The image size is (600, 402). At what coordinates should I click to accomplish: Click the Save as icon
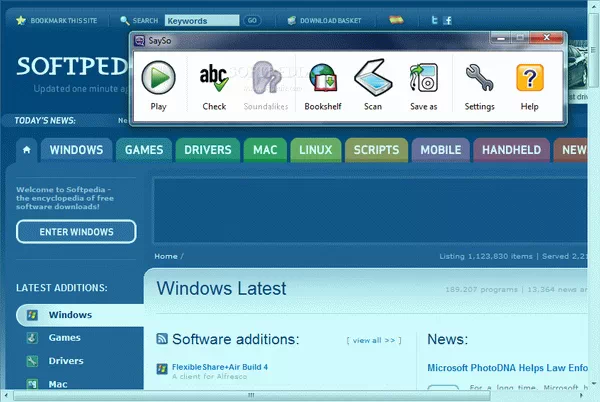423,84
